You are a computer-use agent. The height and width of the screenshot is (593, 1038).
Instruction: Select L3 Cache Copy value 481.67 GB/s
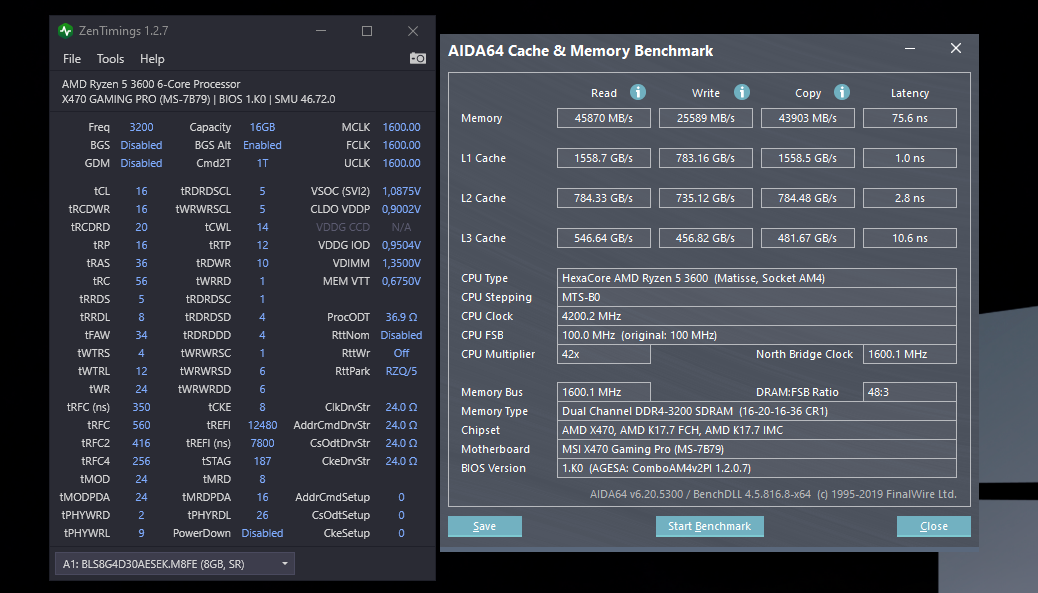tap(808, 238)
